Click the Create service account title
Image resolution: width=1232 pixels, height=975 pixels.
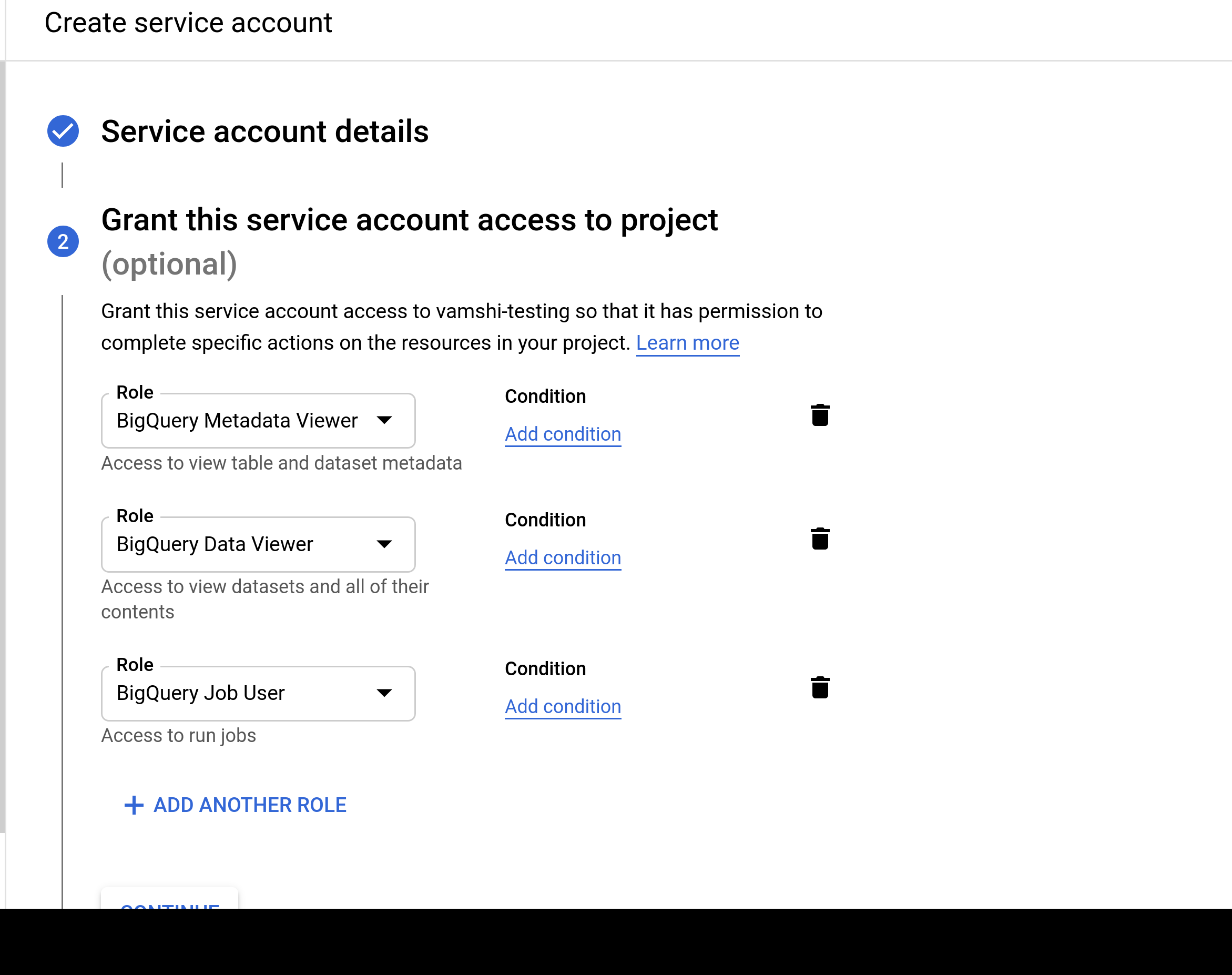[x=188, y=23]
